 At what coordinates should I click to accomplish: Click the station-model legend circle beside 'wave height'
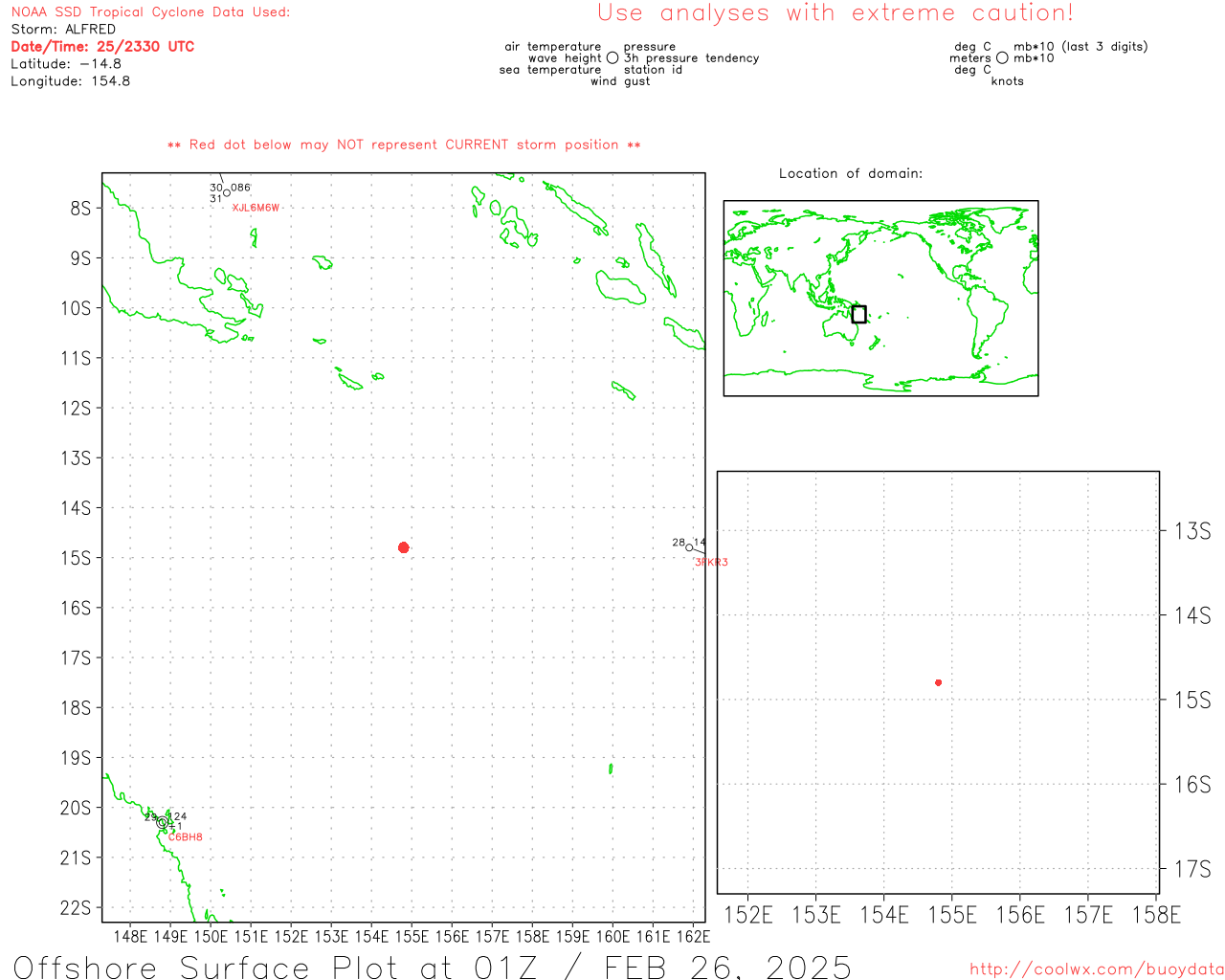[612, 58]
